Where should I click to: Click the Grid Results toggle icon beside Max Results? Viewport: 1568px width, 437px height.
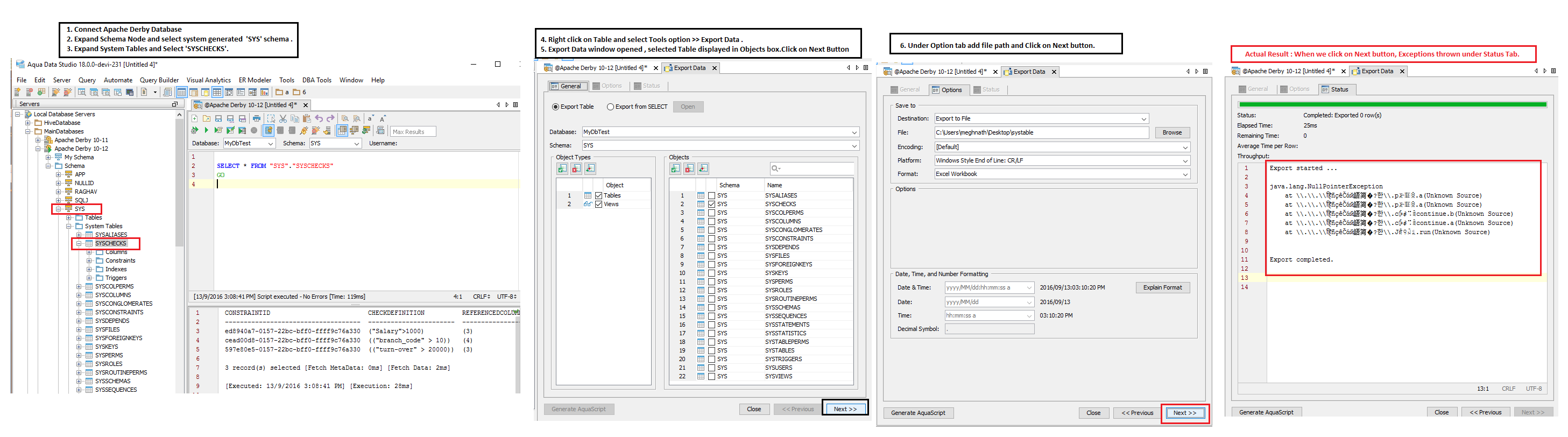coord(343,130)
